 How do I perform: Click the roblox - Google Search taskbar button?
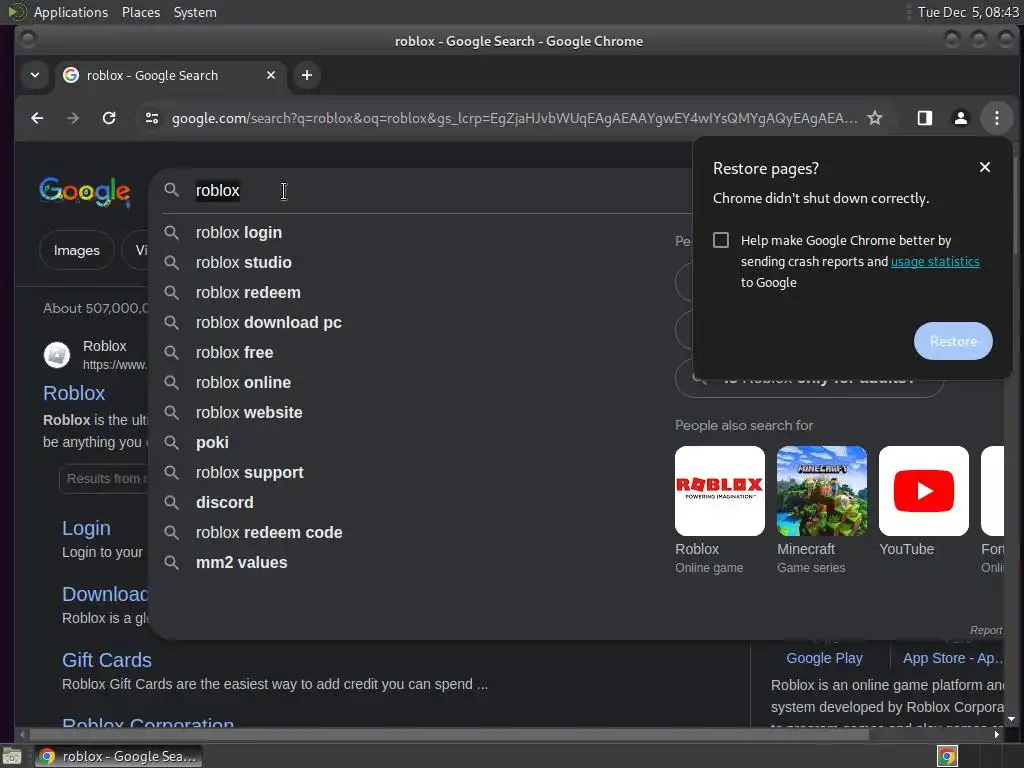click(x=118, y=756)
